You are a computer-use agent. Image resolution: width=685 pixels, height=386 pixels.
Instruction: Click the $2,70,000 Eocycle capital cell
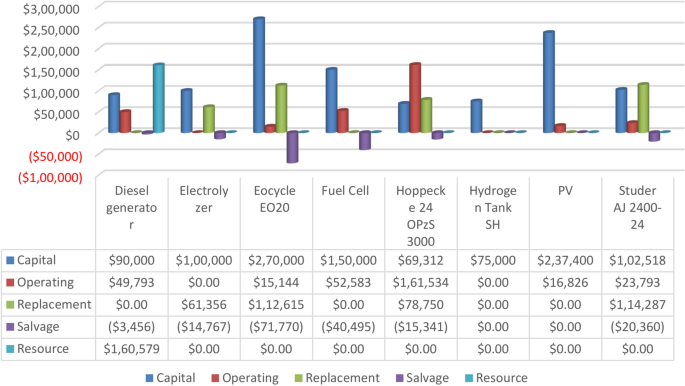point(276,260)
